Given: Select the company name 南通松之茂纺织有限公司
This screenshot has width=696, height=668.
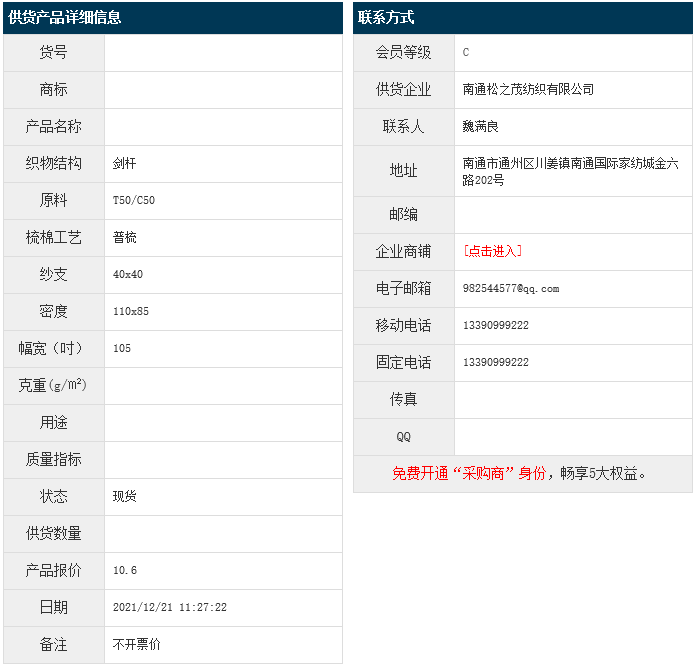Looking at the screenshot, I should (x=528, y=89).
